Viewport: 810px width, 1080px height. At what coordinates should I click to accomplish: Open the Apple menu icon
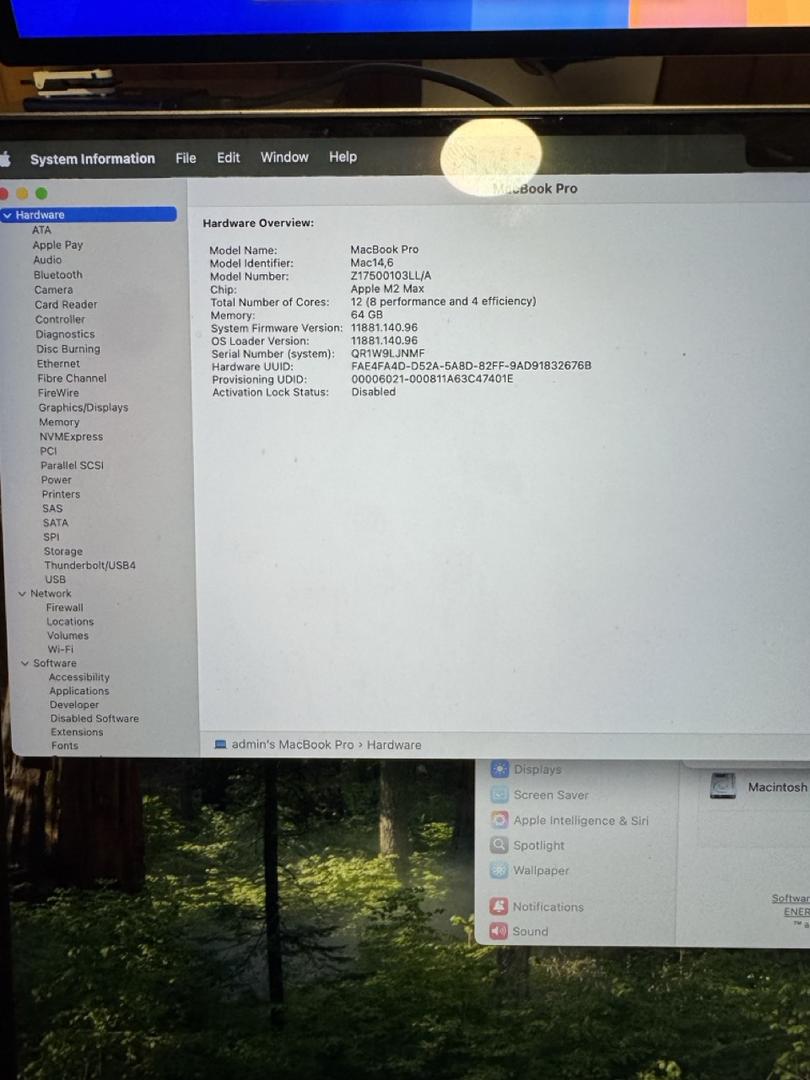(5, 159)
